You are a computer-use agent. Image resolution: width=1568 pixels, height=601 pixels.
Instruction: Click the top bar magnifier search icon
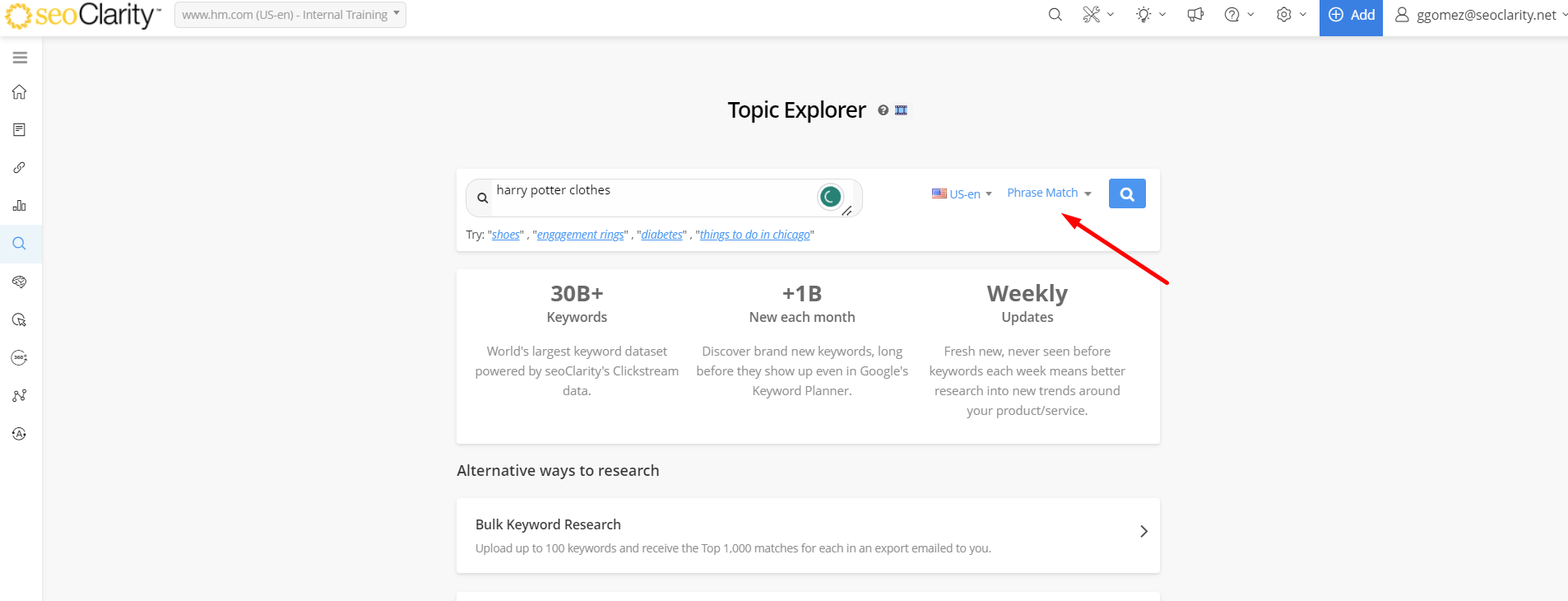coord(1055,15)
